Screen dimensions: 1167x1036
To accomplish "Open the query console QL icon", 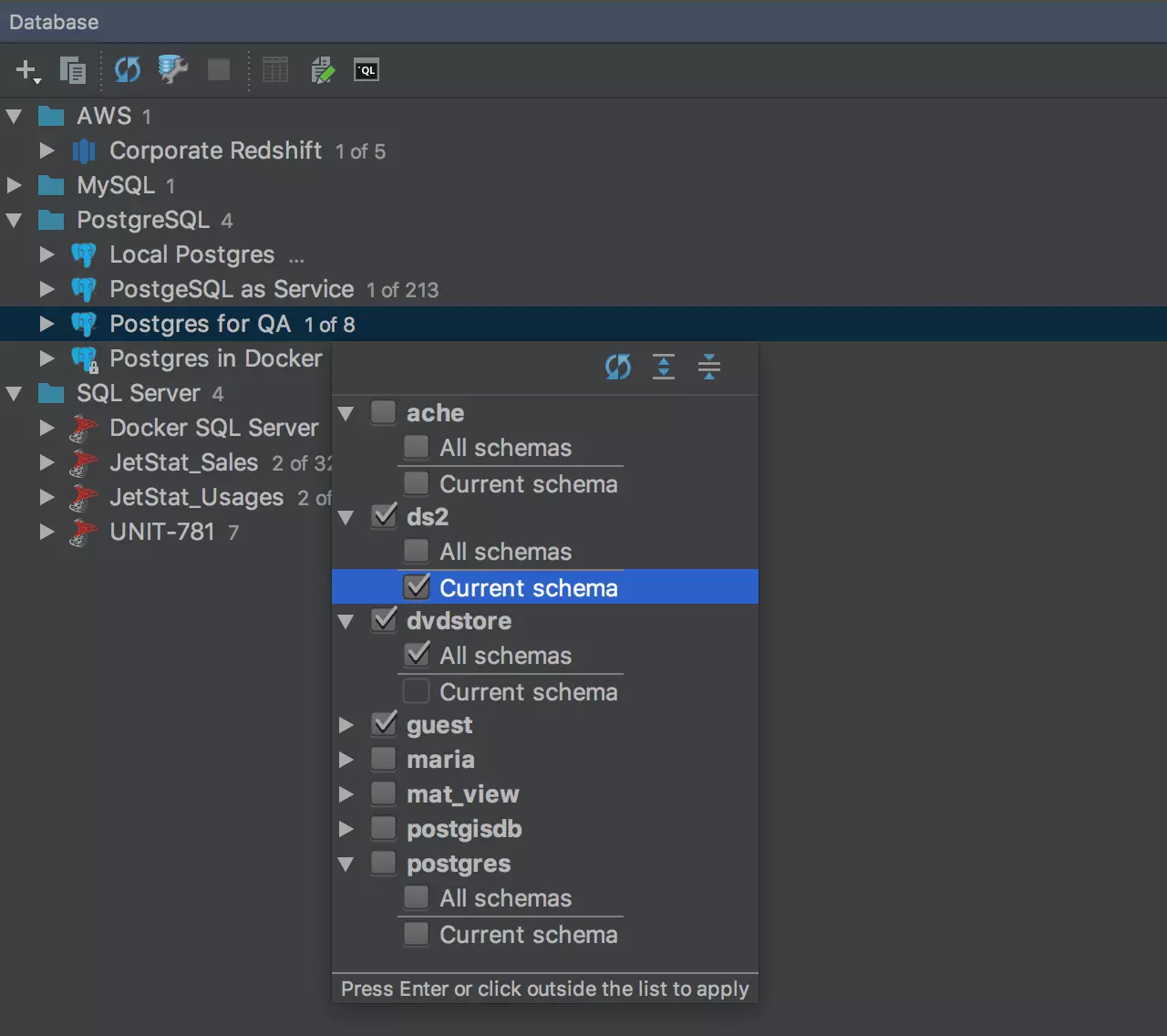I will point(367,70).
